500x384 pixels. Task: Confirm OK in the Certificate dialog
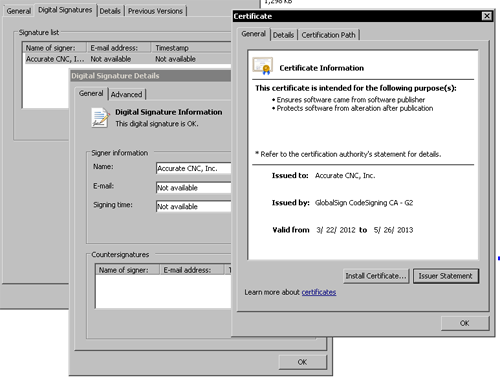click(x=465, y=323)
